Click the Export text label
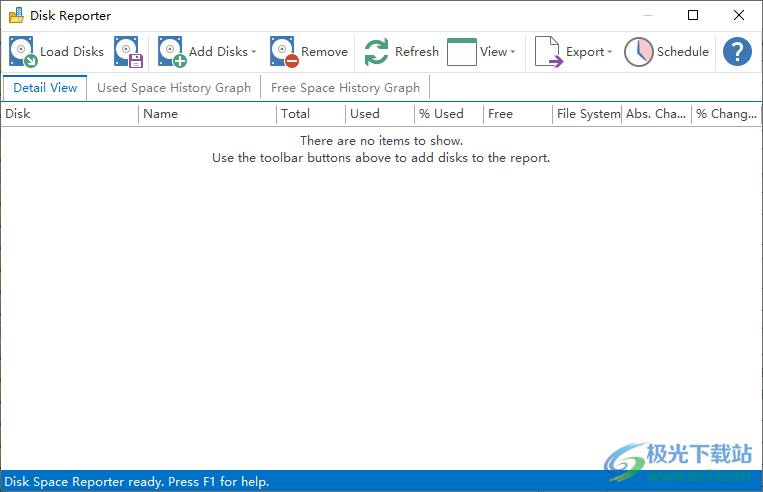763x492 pixels. click(x=585, y=52)
